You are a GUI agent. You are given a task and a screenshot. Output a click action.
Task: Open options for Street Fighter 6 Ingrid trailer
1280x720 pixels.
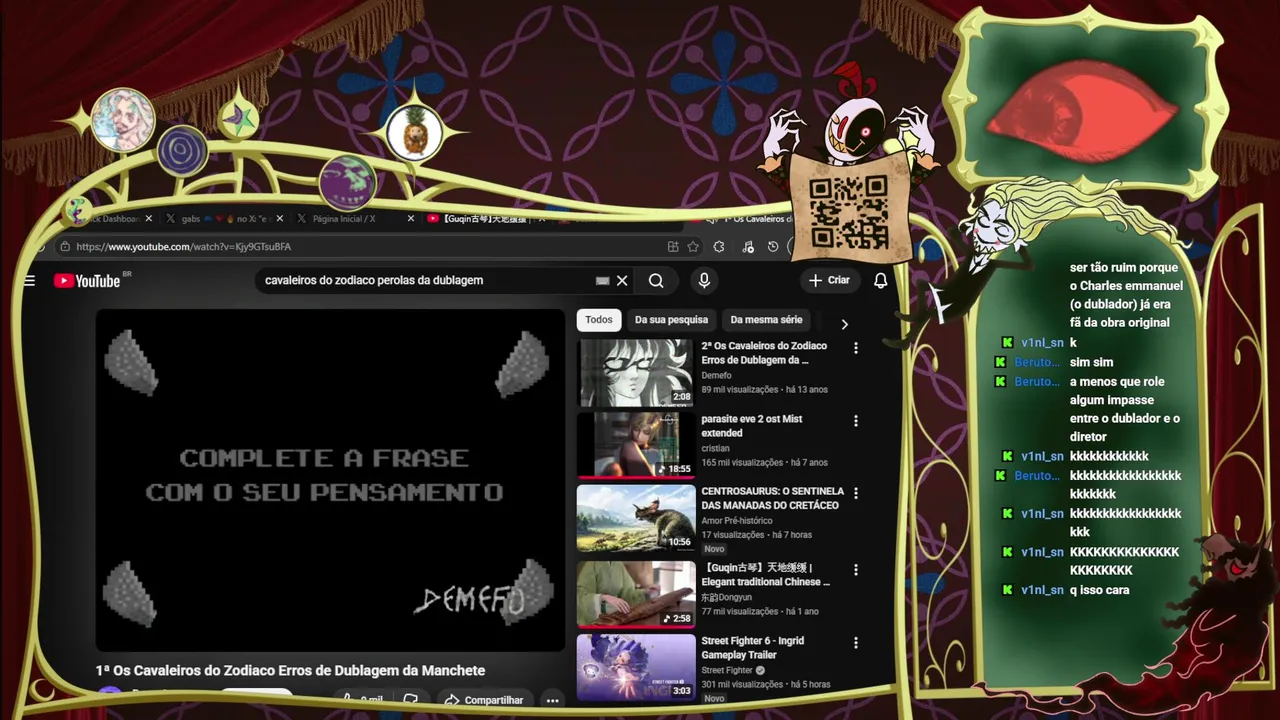[x=855, y=643]
